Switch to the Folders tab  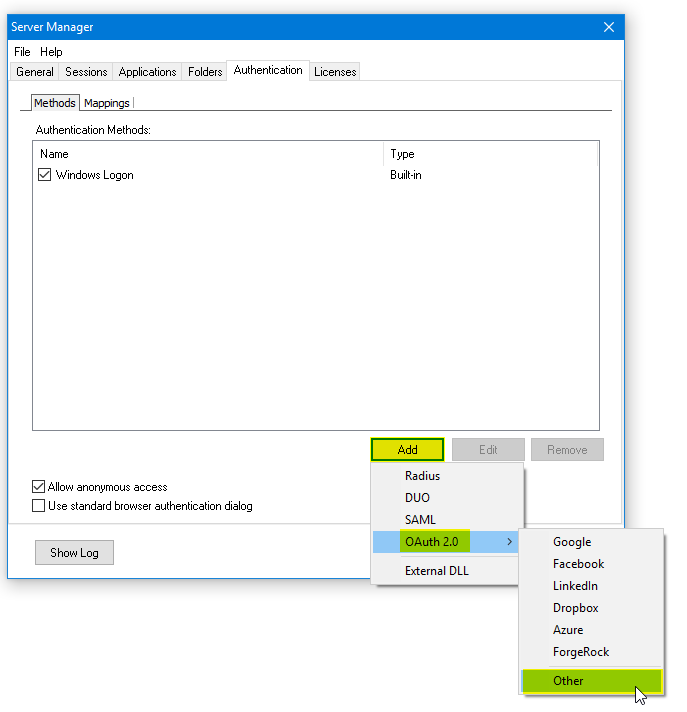click(205, 72)
